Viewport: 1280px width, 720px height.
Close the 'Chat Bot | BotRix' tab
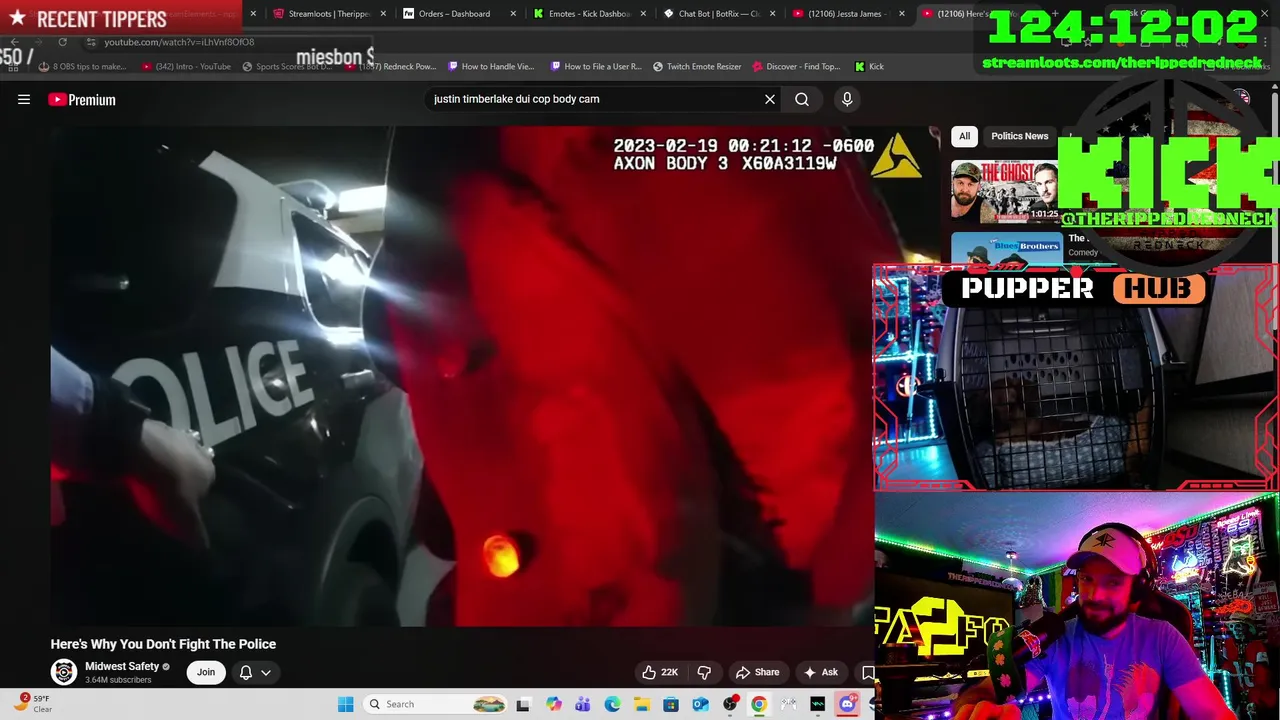pos(772,14)
